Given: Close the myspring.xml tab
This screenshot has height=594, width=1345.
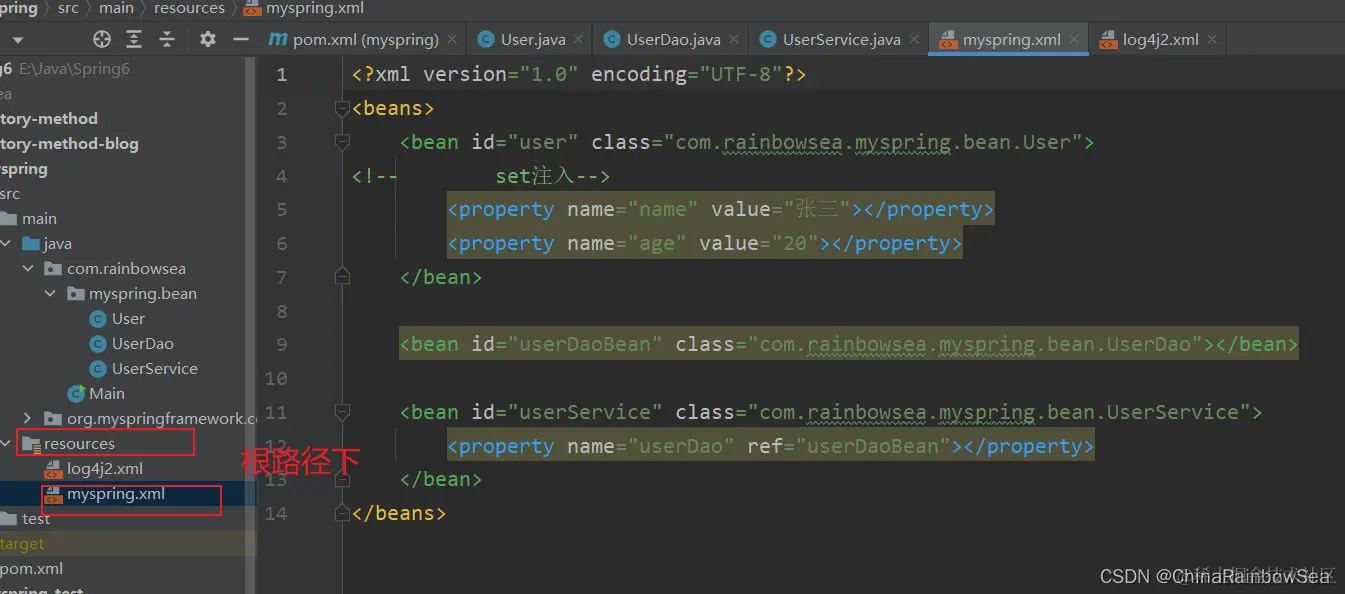Looking at the screenshot, I should 1074,40.
